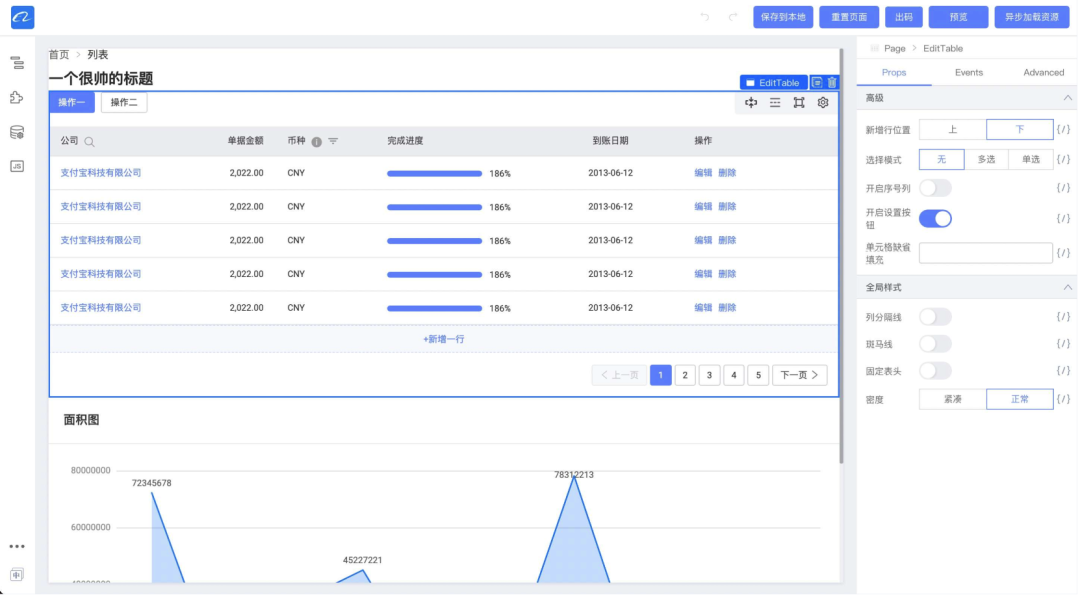1080x606 pixels.
Task: Click the 单元格缺省填充 input field
Action: 986,253
